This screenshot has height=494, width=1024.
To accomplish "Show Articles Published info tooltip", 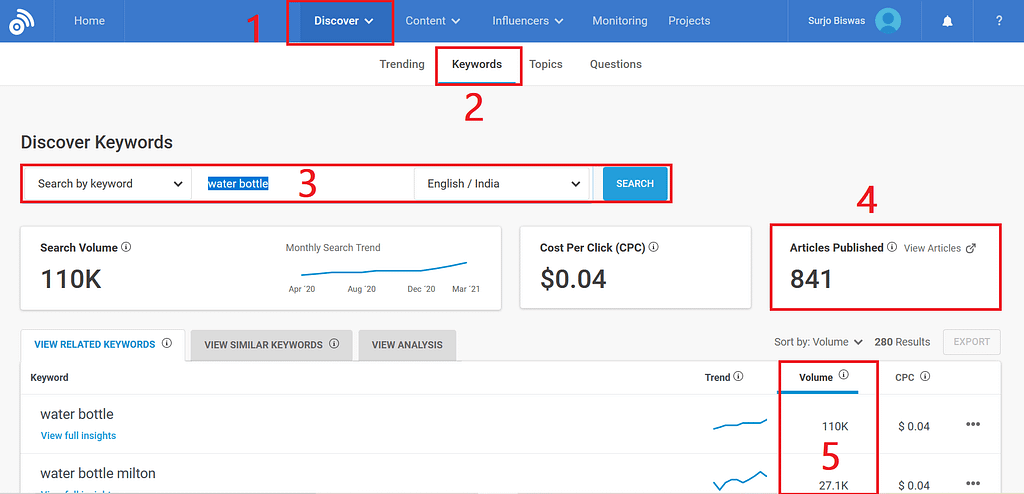I will [x=891, y=248].
